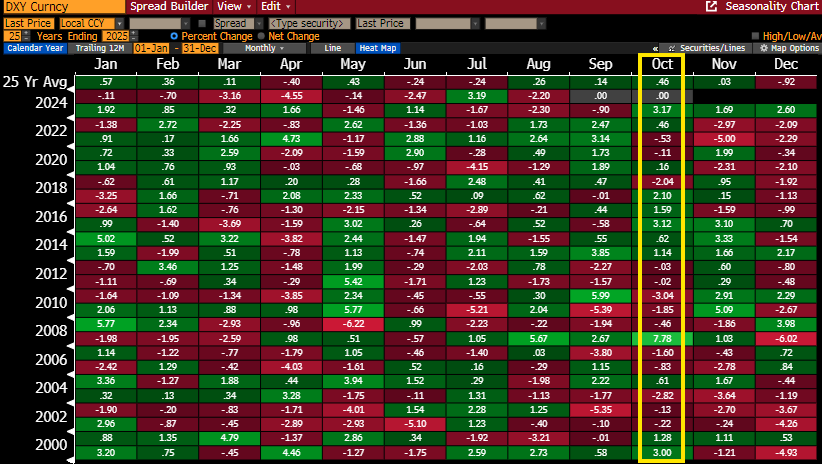Click the Spread Builder button
The image size is (822, 464).
tap(169, 6)
